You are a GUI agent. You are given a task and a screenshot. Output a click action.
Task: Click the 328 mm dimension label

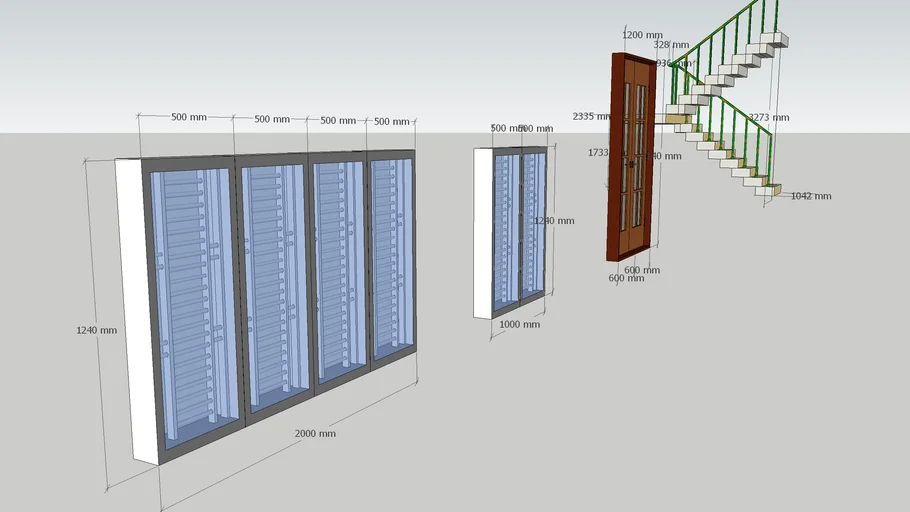click(671, 45)
